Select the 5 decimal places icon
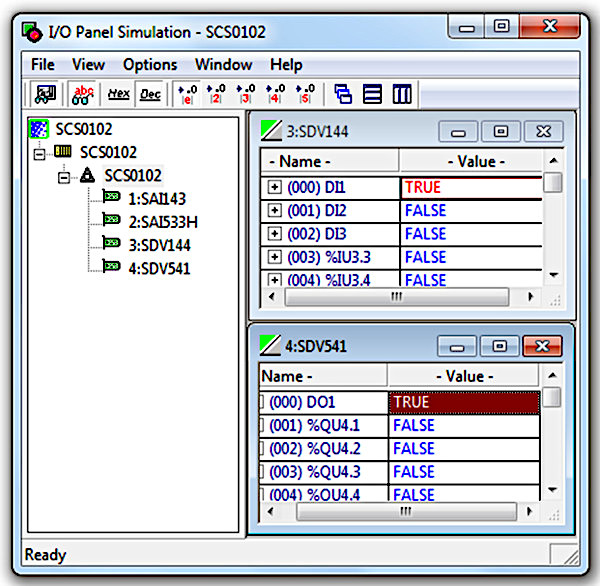600x586 pixels. 305,94
